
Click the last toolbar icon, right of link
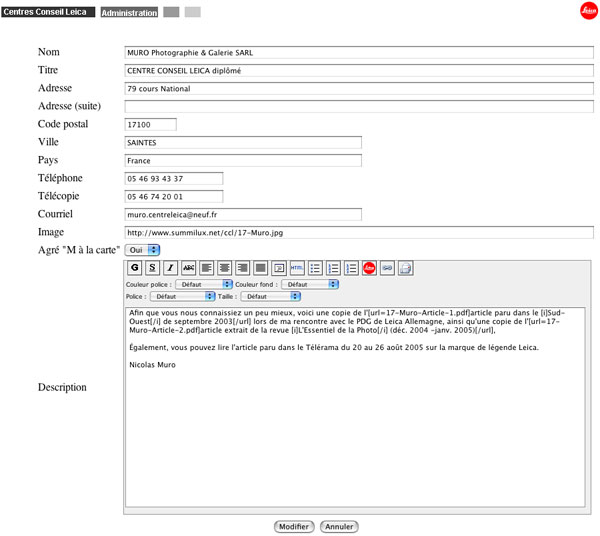406,268
